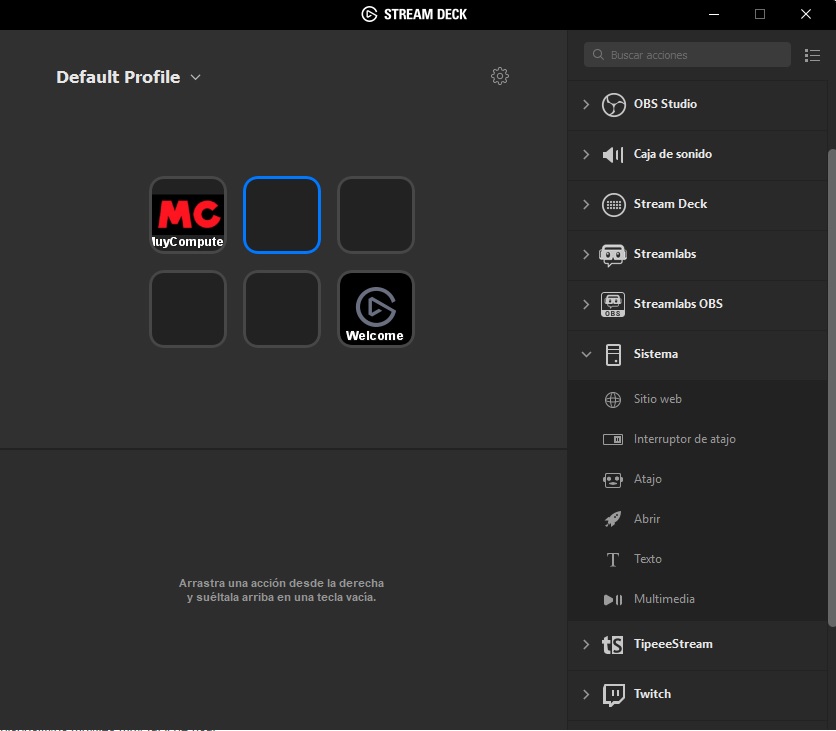Click the Caja de sonido speaker icon
Screen dimensions: 836x731
pos(613,154)
